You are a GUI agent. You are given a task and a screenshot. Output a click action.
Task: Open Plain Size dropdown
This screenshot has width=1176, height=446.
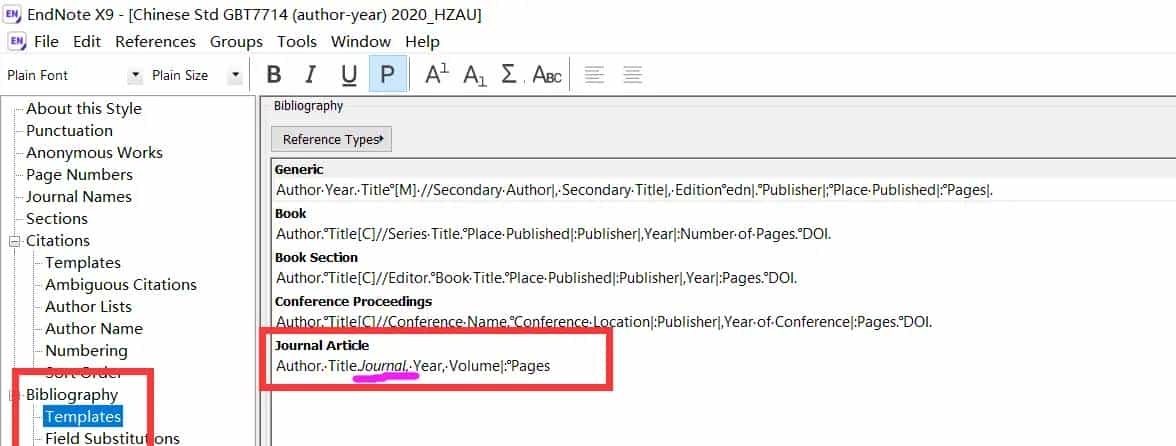[236, 75]
